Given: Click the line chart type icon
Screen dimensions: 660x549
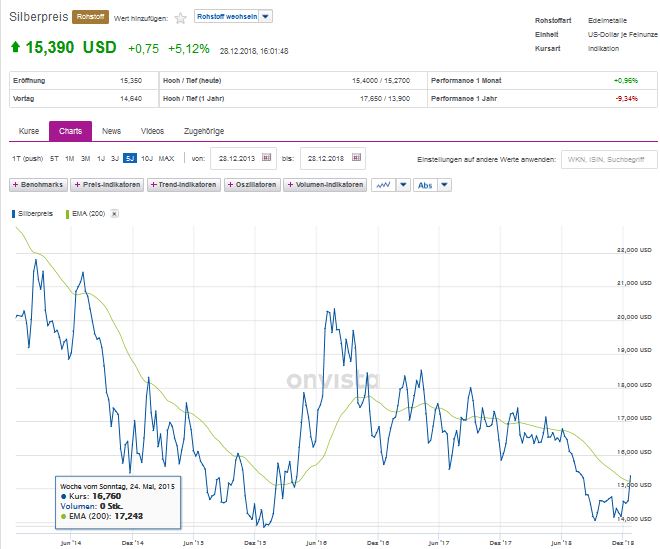Looking at the screenshot, I should tap(383, 185).
